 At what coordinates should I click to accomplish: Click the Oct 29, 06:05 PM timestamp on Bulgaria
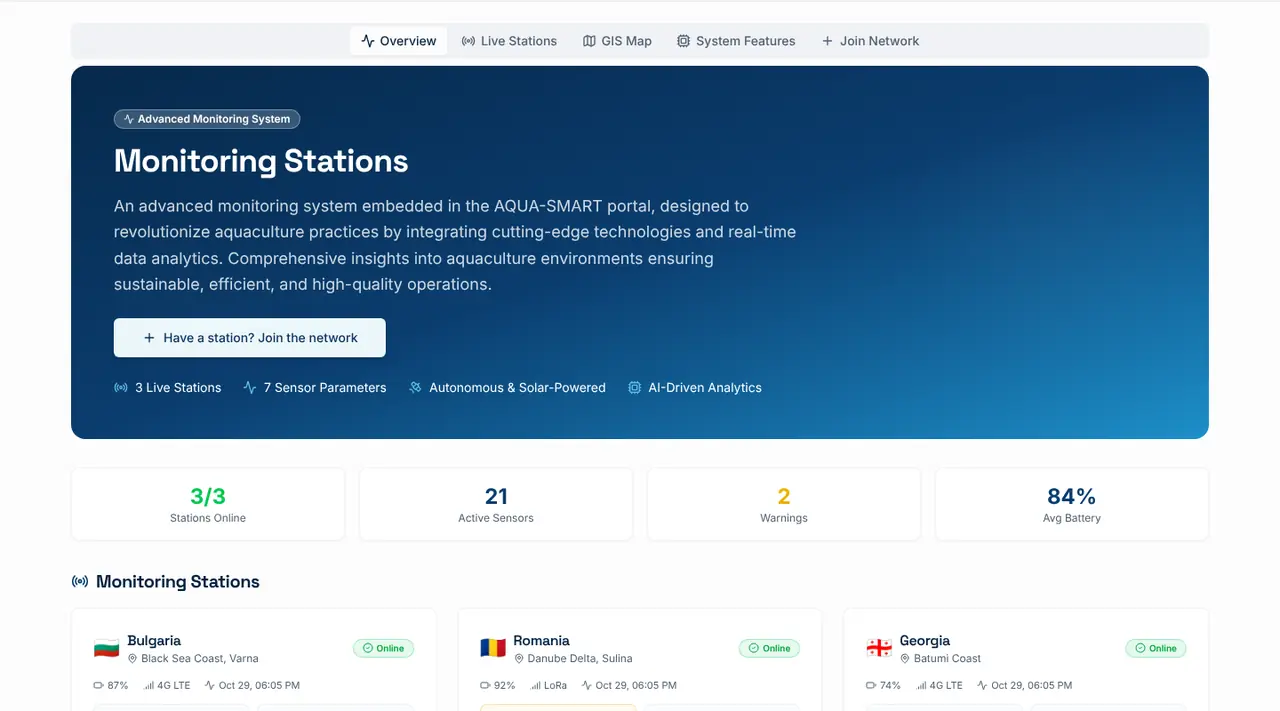pyautogui.click(x=259, y=686)
